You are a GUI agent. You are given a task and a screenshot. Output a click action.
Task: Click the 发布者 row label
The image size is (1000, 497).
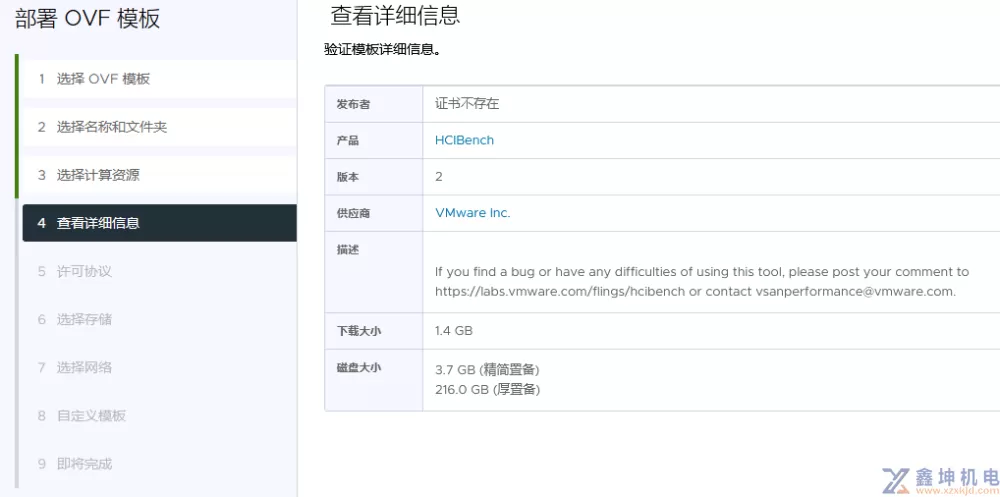pos(353,104)
